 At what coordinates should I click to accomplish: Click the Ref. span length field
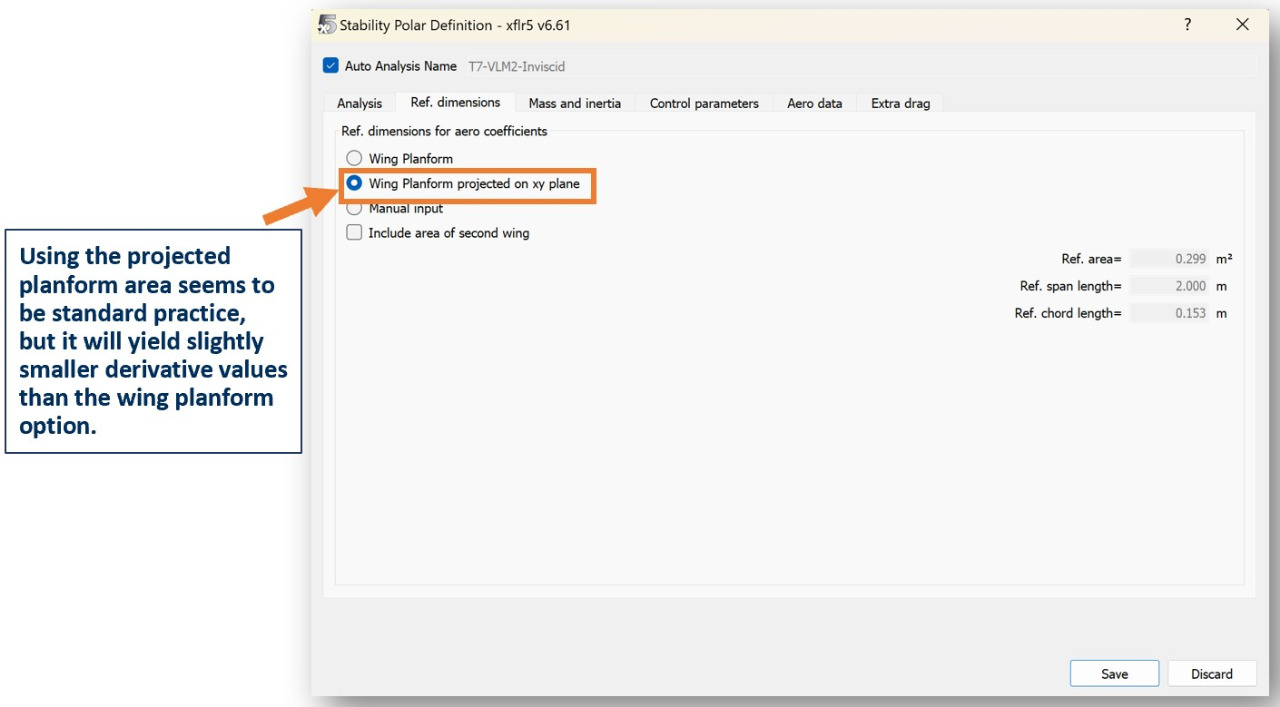(1168, 286)
